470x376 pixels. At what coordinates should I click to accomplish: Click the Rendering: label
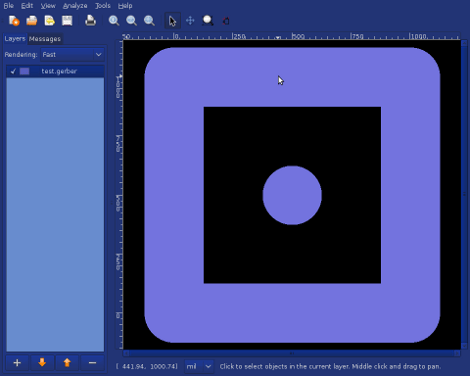21,55
